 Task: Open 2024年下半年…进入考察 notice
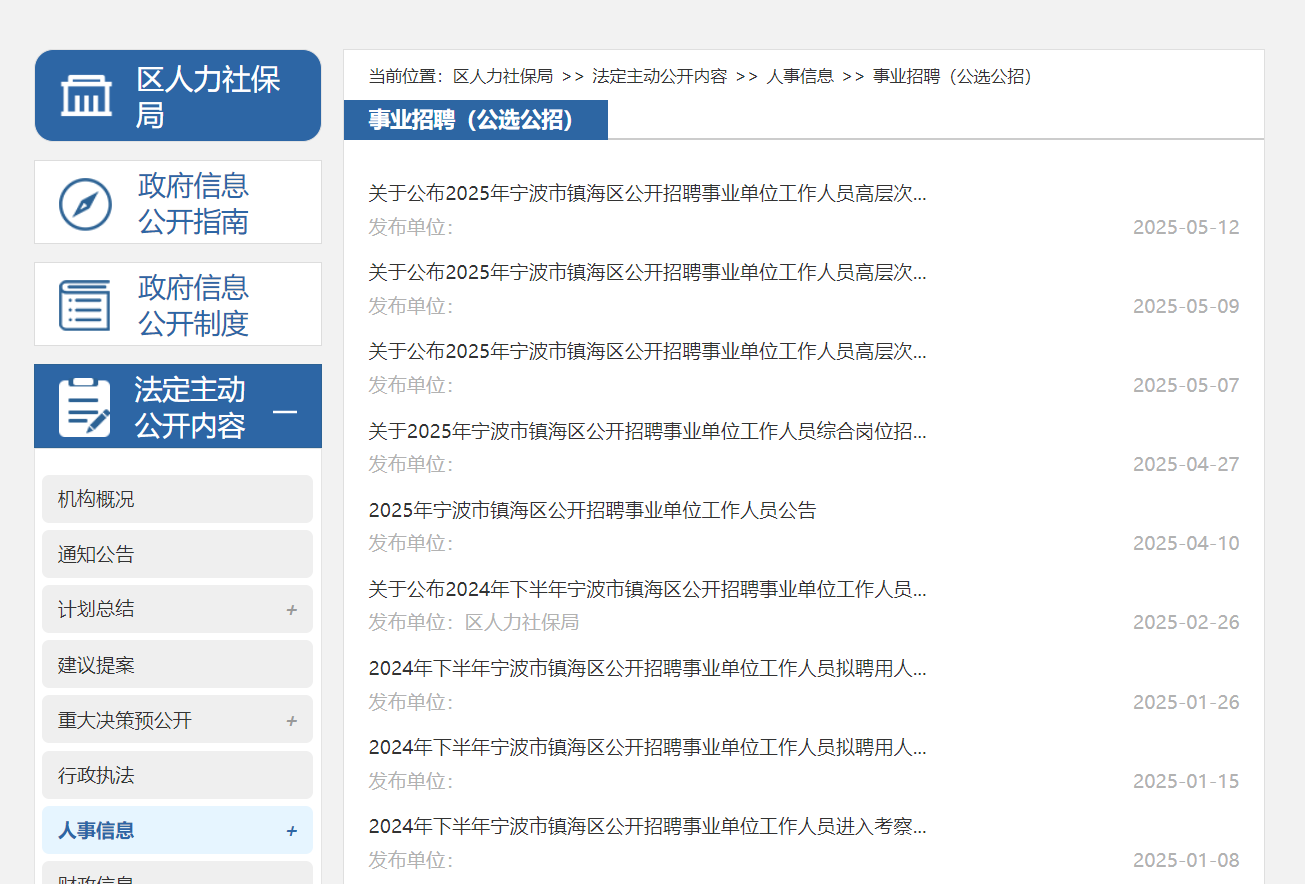647,827
